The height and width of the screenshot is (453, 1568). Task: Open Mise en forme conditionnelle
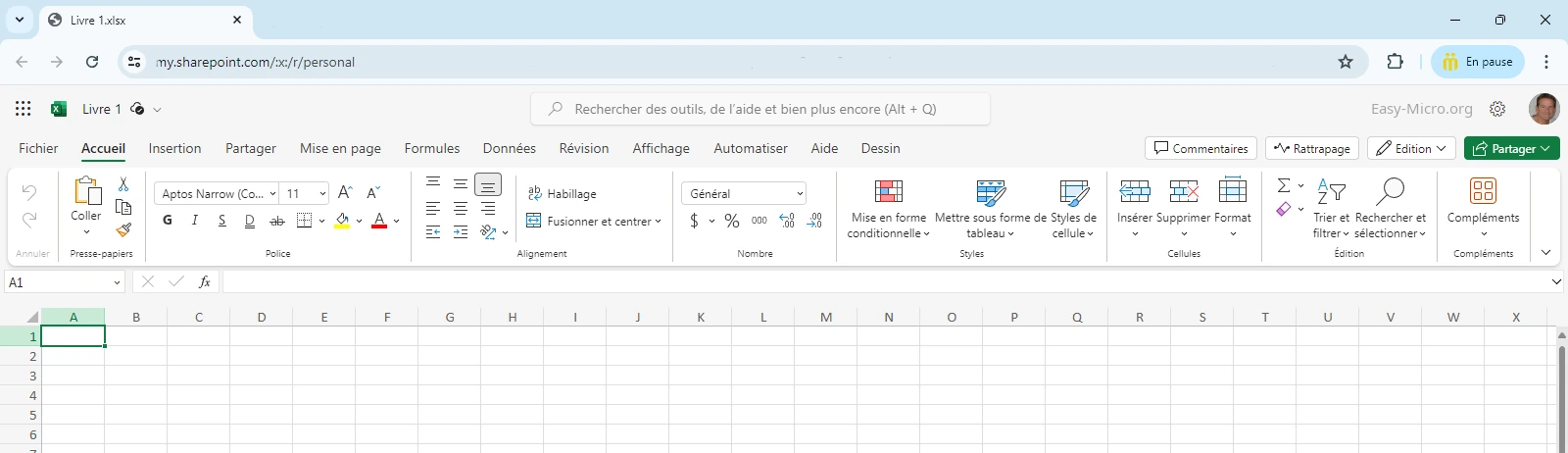click(x=889, y=208)
